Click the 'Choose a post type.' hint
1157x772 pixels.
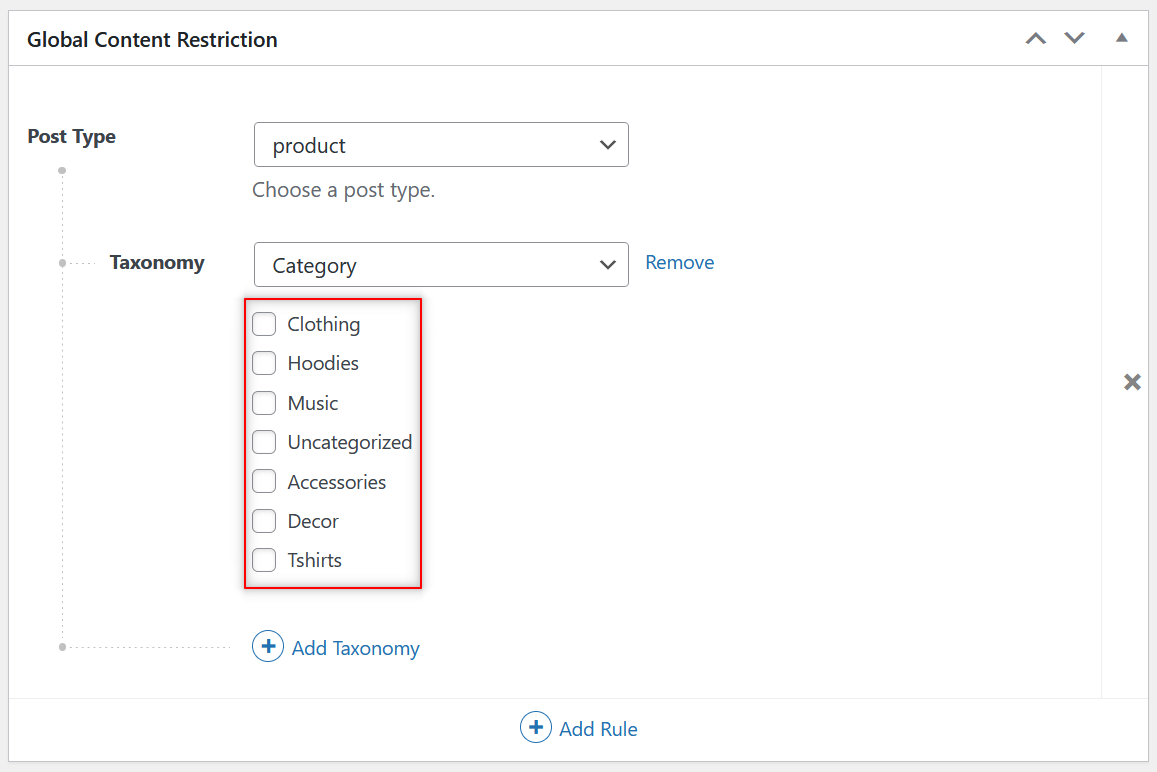pos(344,190)
